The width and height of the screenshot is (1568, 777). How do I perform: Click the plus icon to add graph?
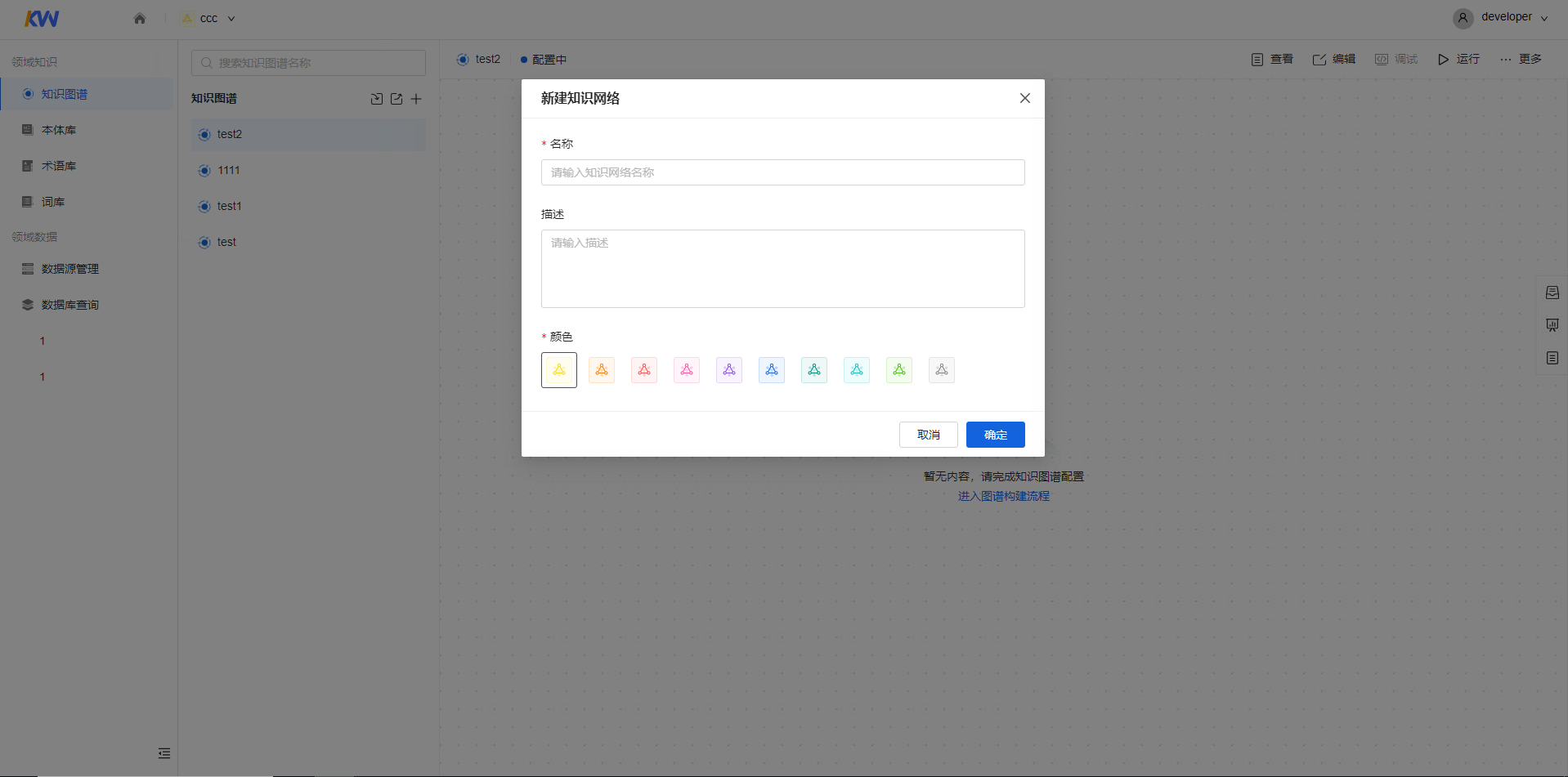(x=416, y=99)
